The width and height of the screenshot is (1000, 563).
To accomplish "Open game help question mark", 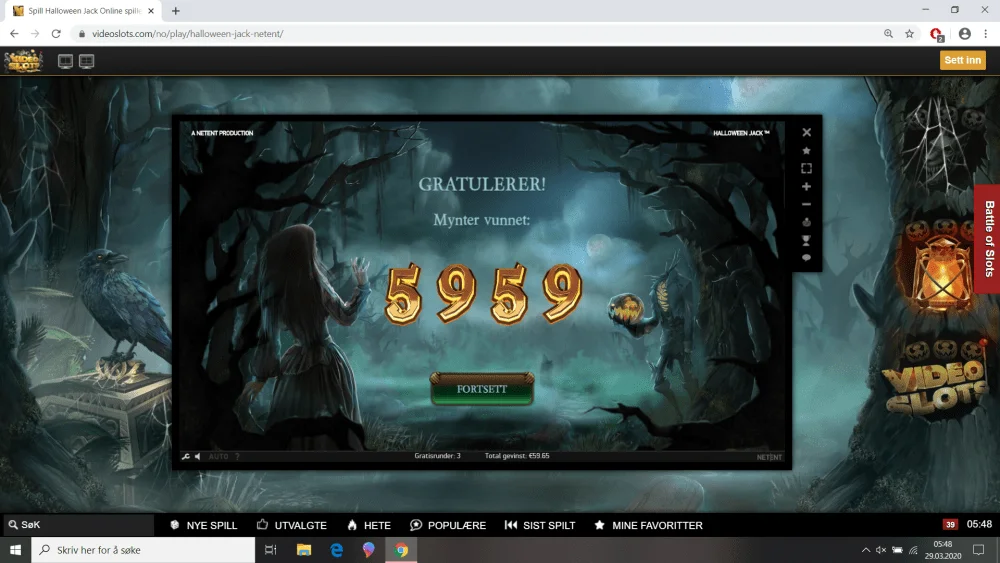I will tap(237, 457).
